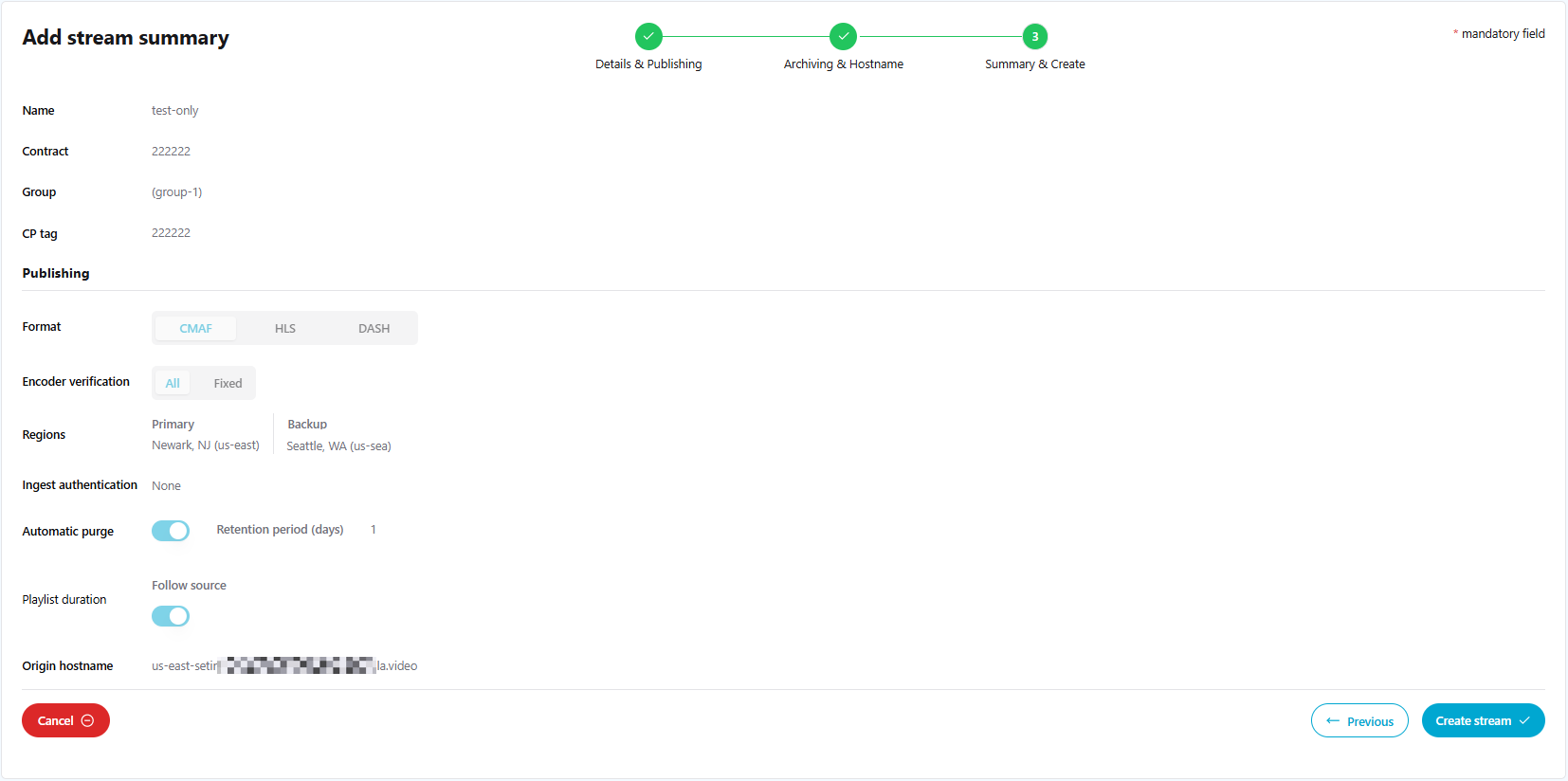Click the checkmark icon in Create stream
1568x781 pixels.
(1524, 720)
